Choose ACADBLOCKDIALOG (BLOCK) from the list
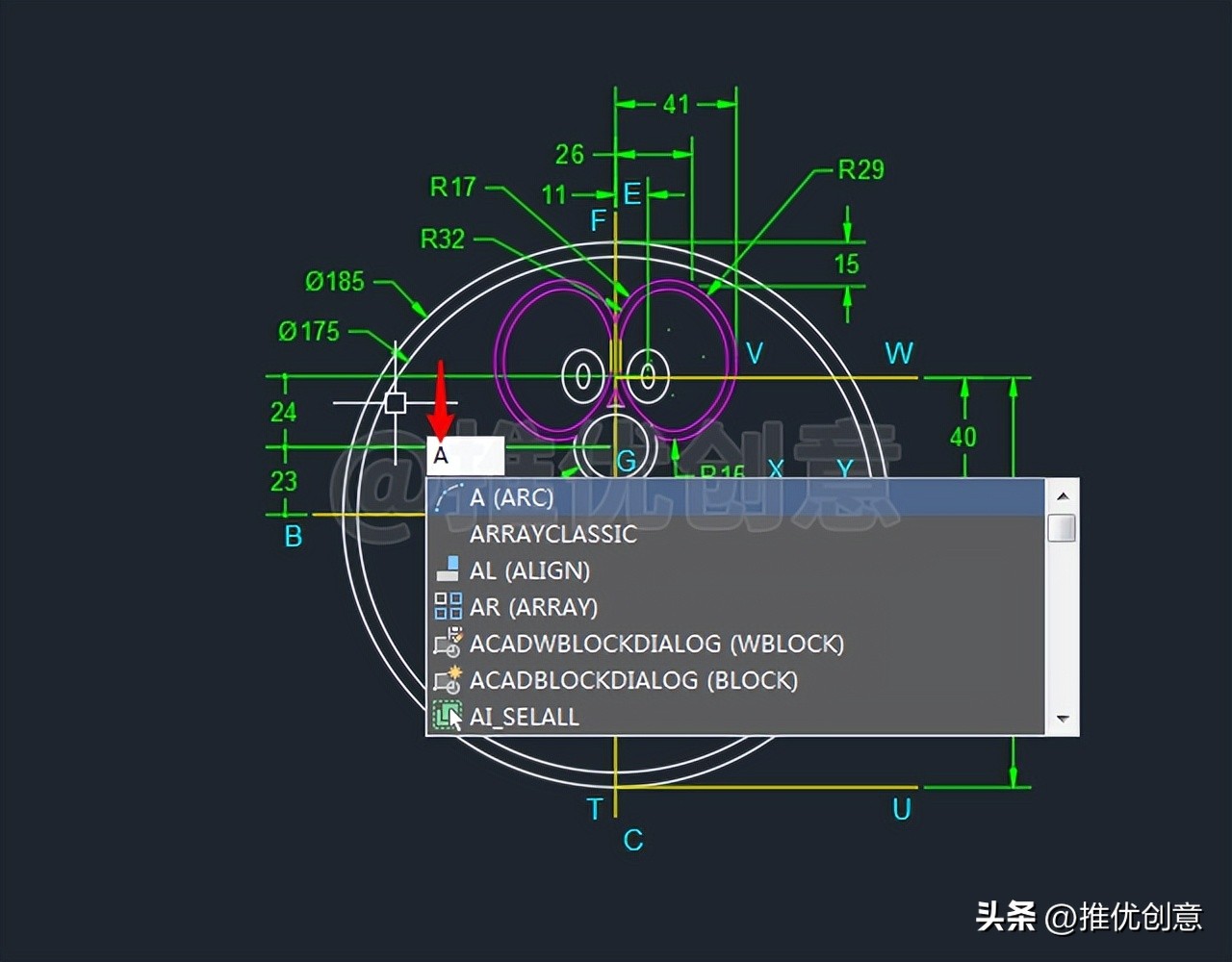 pyautogui.click(x=633, y=680)
